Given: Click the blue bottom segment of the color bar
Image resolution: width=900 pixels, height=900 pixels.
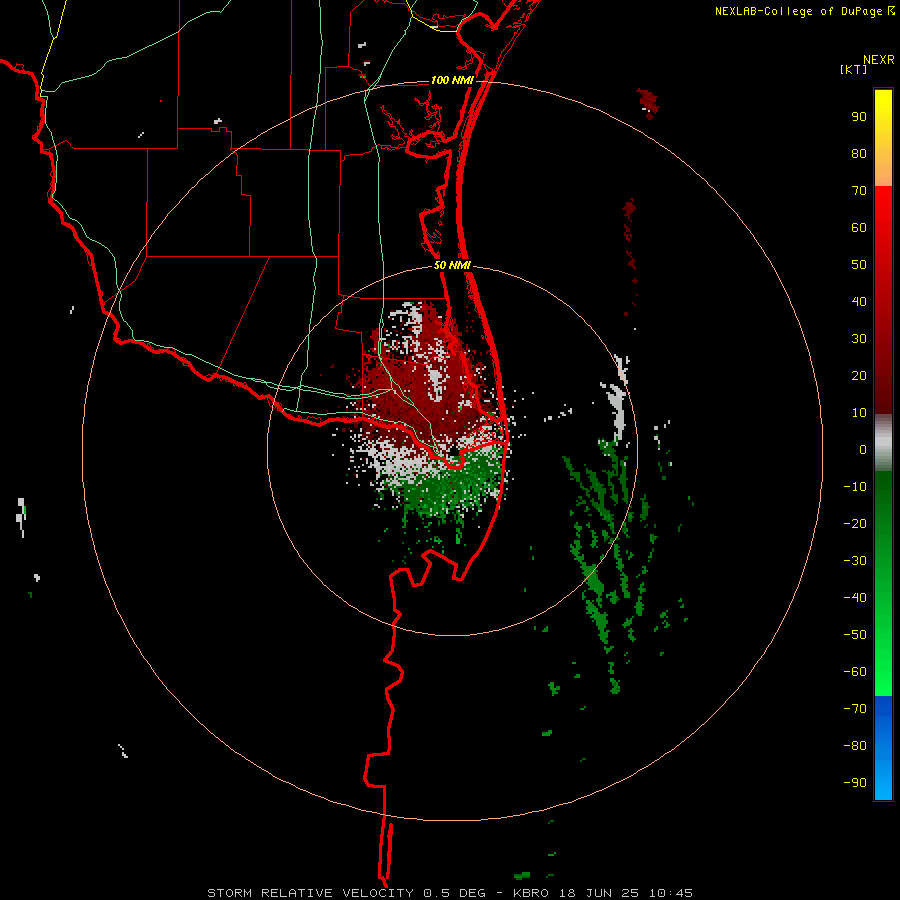Looking at the screenshot, I should click(x=883, y=748).
